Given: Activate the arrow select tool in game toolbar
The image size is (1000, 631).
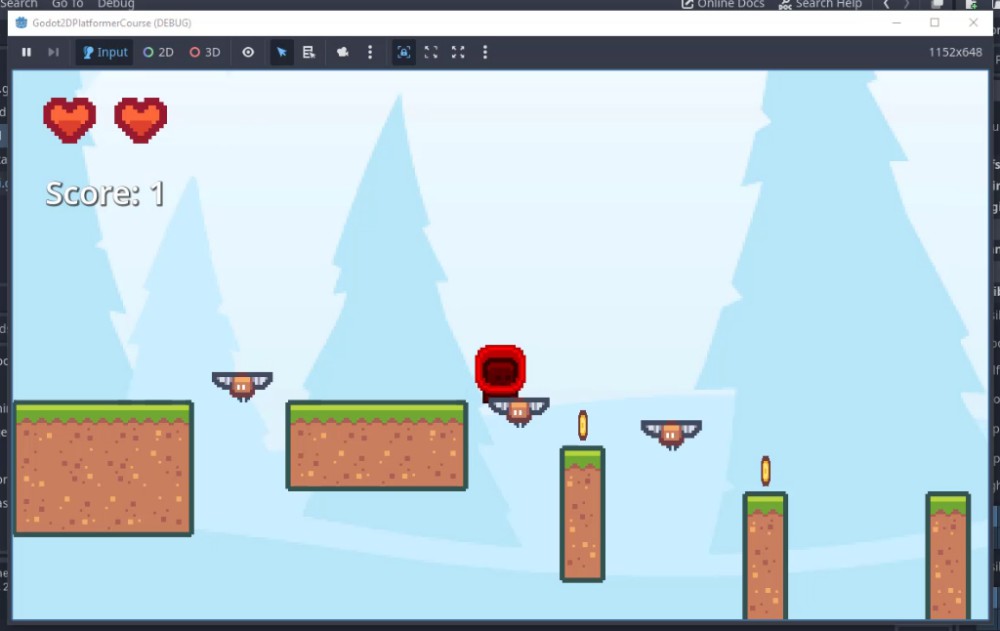Looking at the screenshot, I should click(281, 52).
